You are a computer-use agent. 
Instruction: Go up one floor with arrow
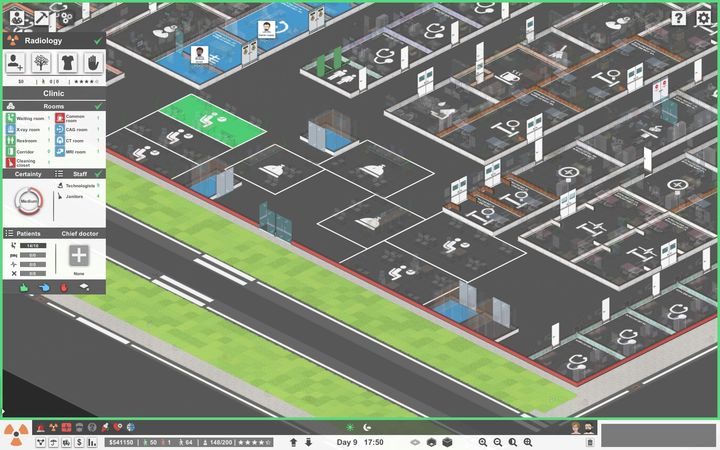(x=293, y=442)
